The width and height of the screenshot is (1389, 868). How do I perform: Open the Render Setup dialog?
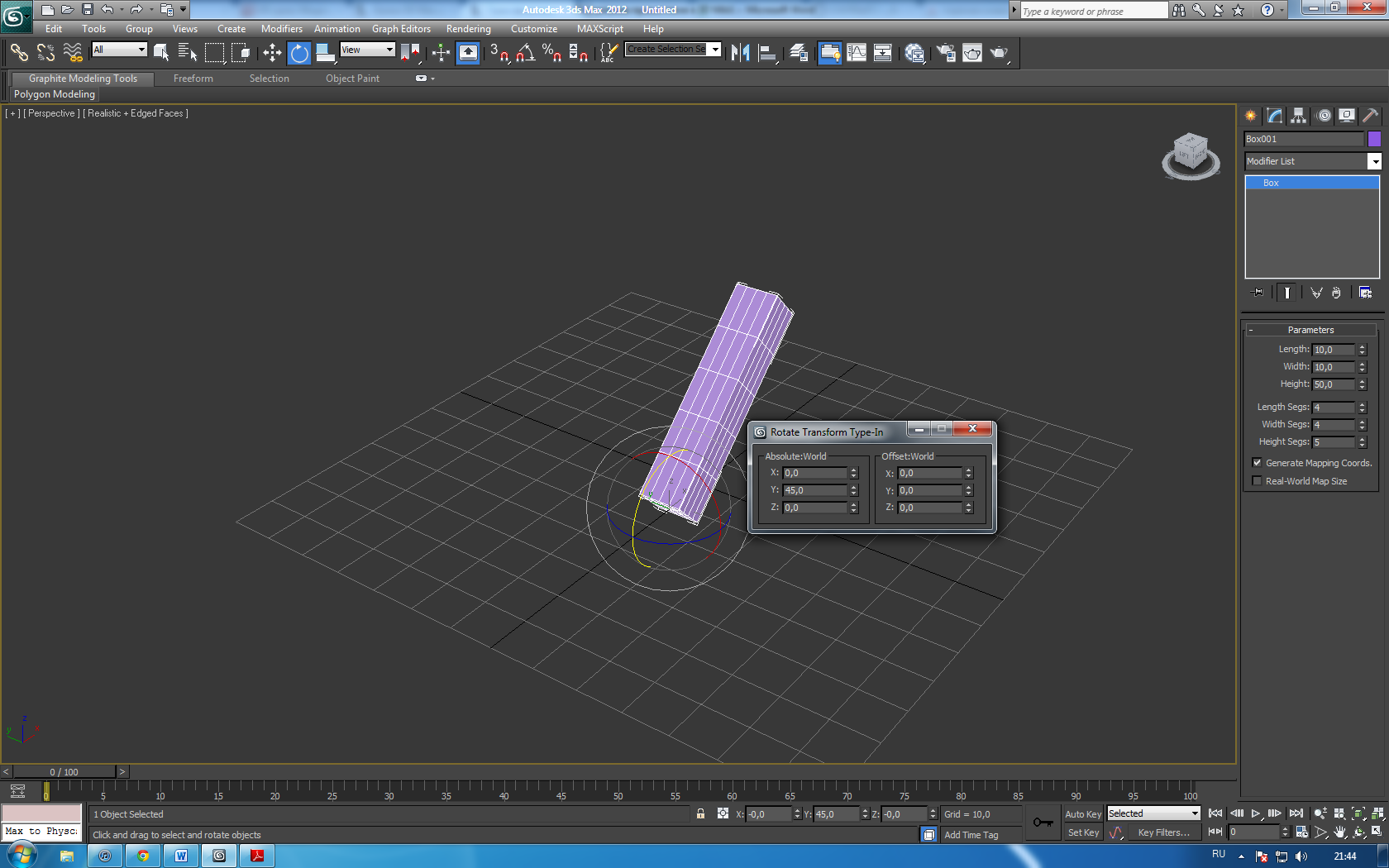pos(946,53)
